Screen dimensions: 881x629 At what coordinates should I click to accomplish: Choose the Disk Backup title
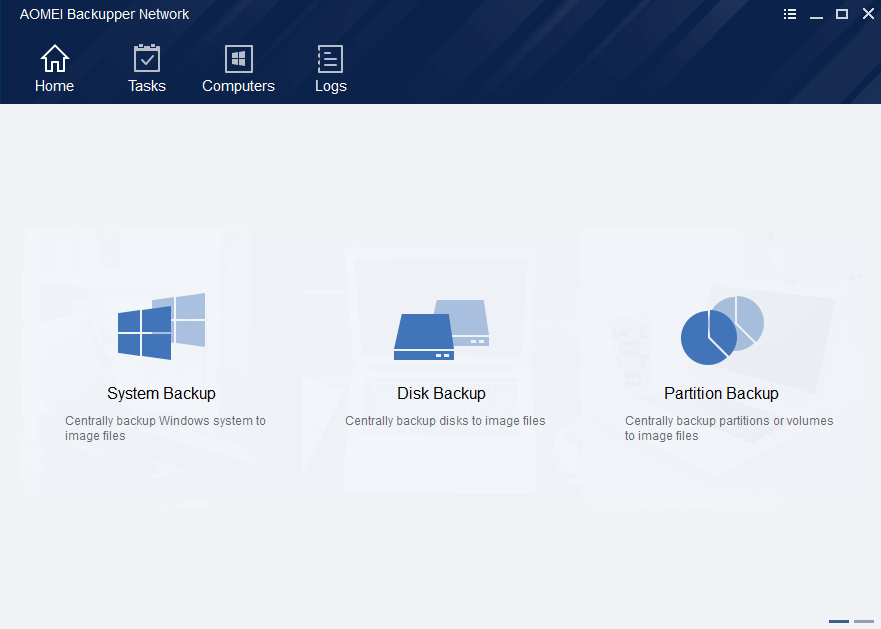tap(441, 393)
